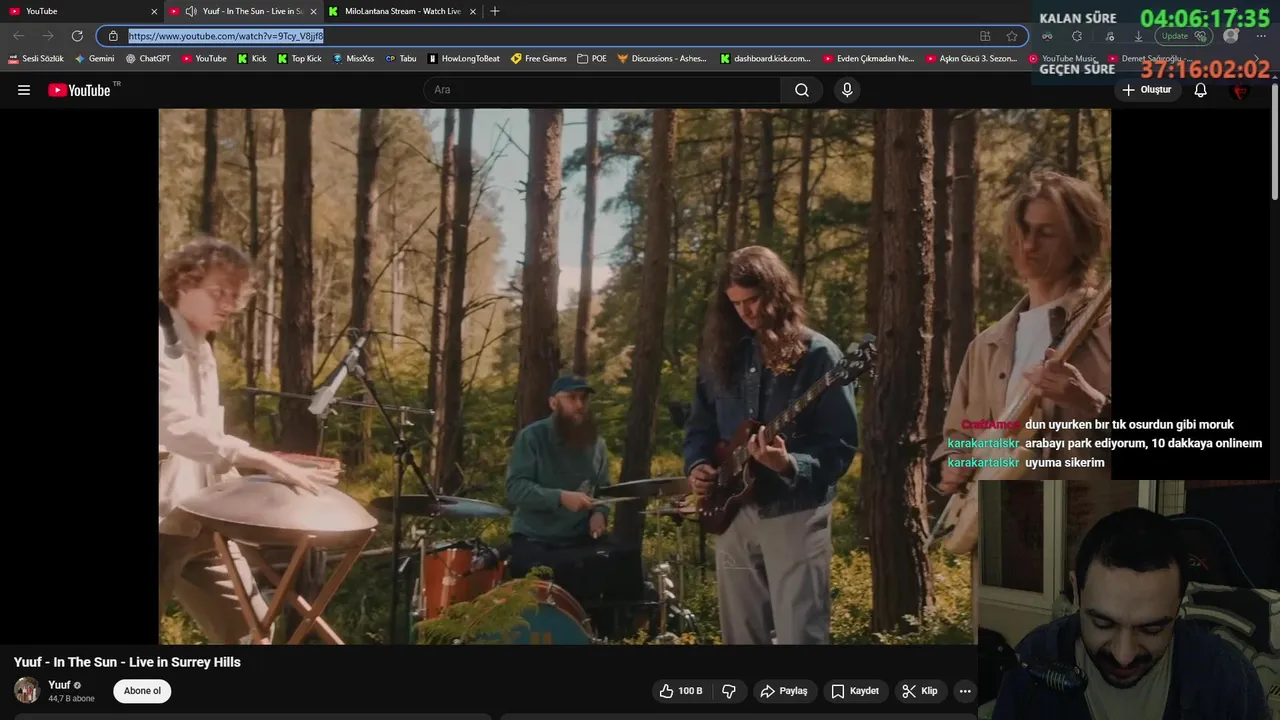1280x720 pixels.
Task: Open the Free Games bookmark
Action: [538, 59]
